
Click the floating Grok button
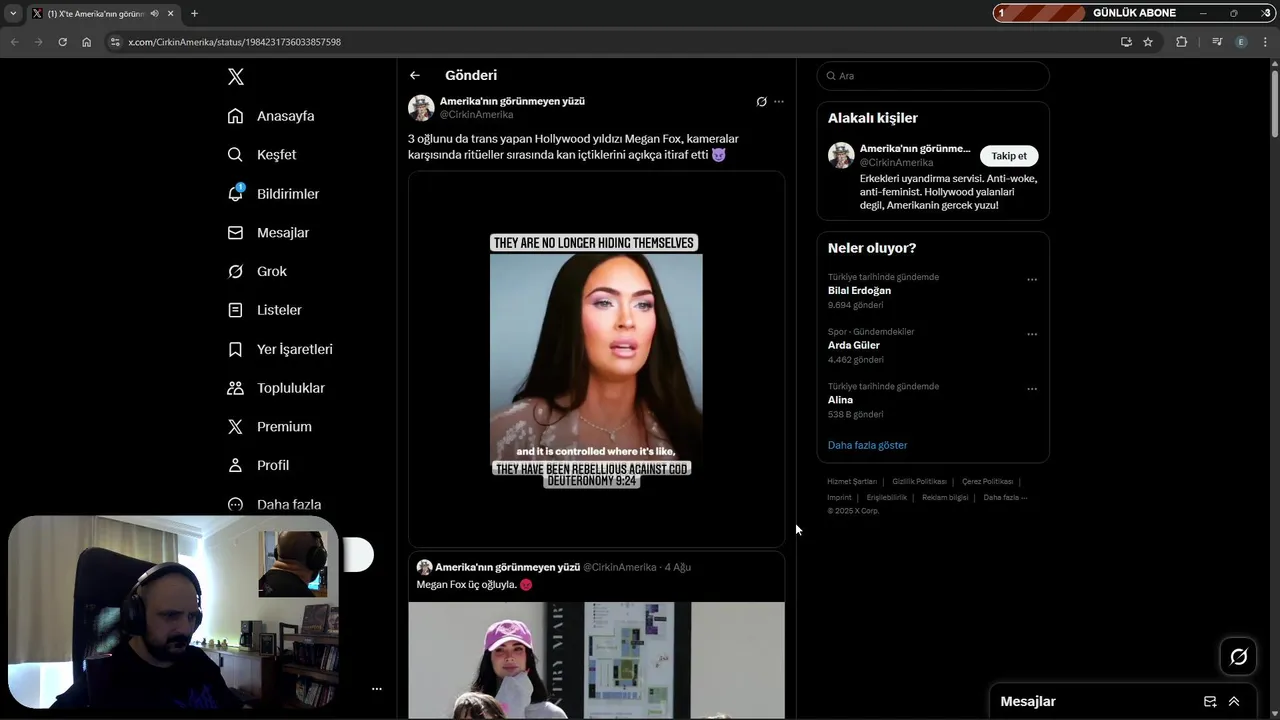point(1238,657)
